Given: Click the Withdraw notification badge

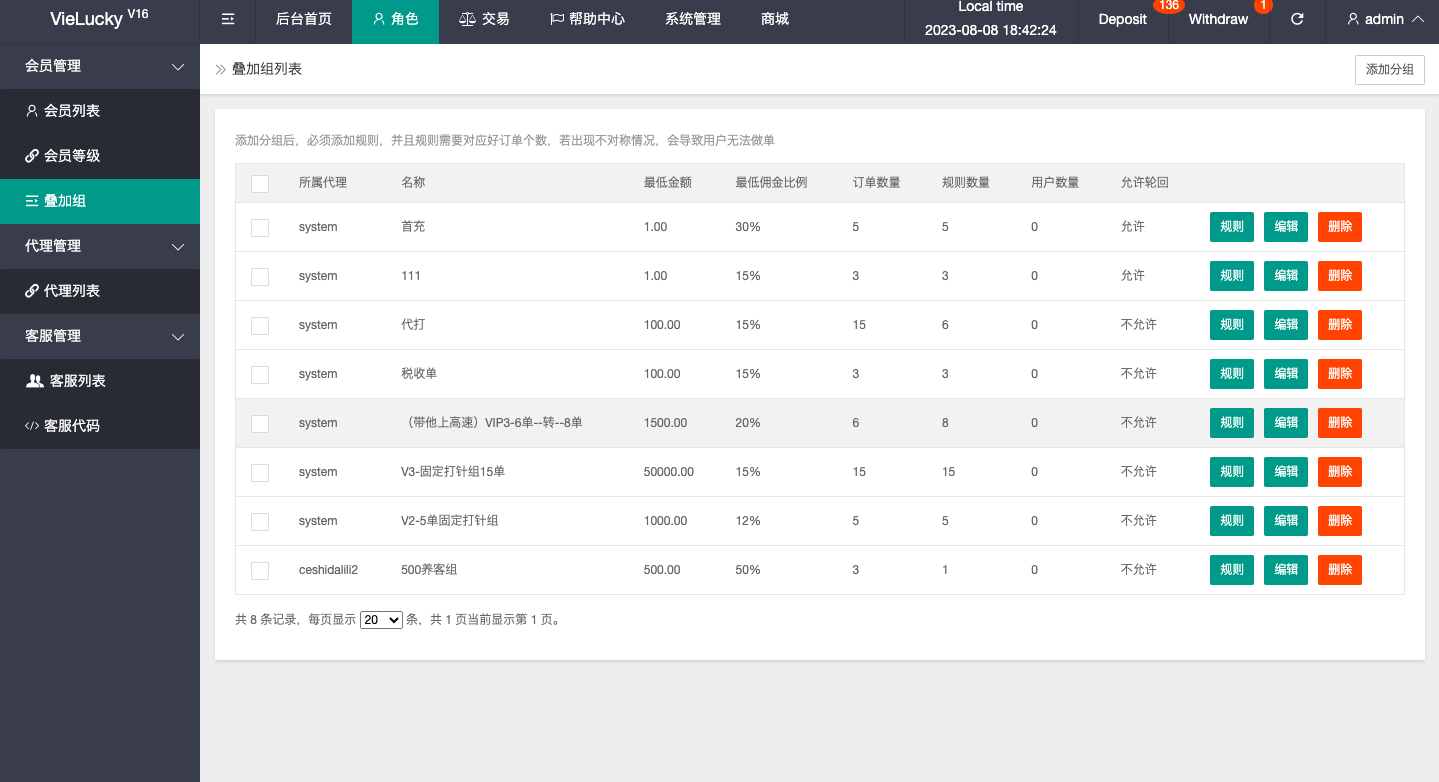Looking at the screenshot, I should tap(1263, 6).
